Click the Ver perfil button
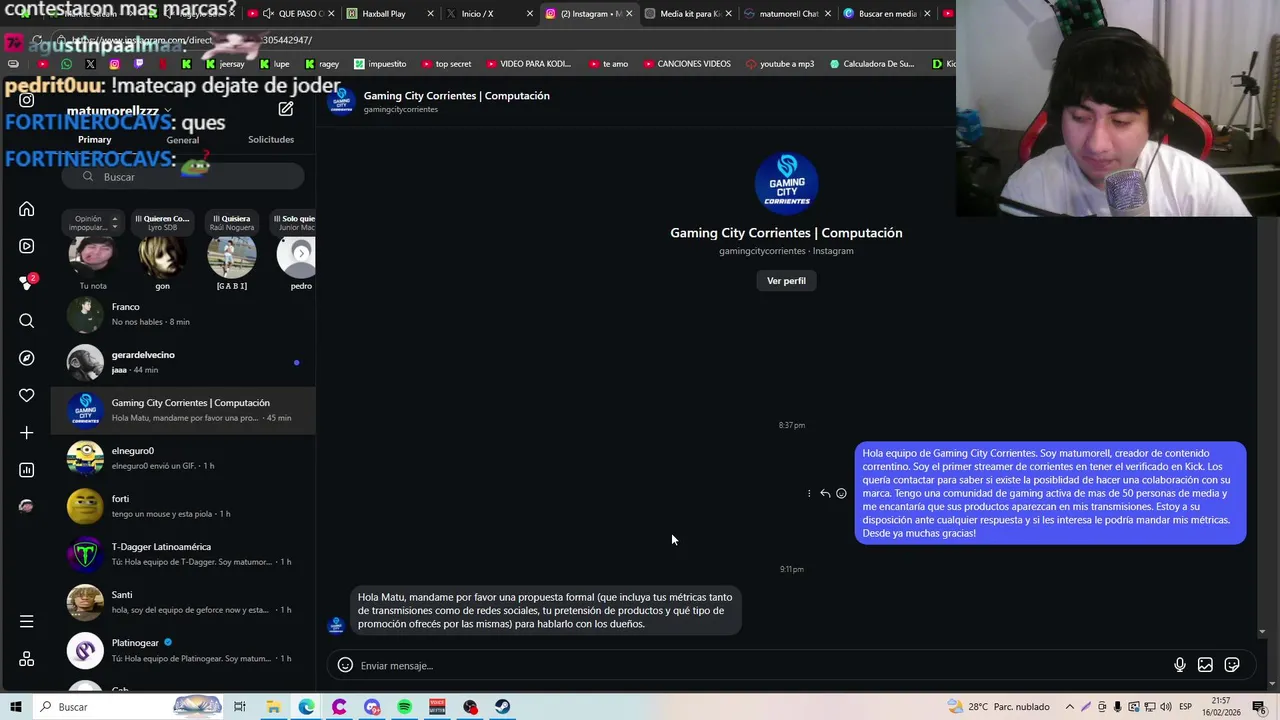The height and width of the screenshot is (720, 1280). [x=786, y=281]
